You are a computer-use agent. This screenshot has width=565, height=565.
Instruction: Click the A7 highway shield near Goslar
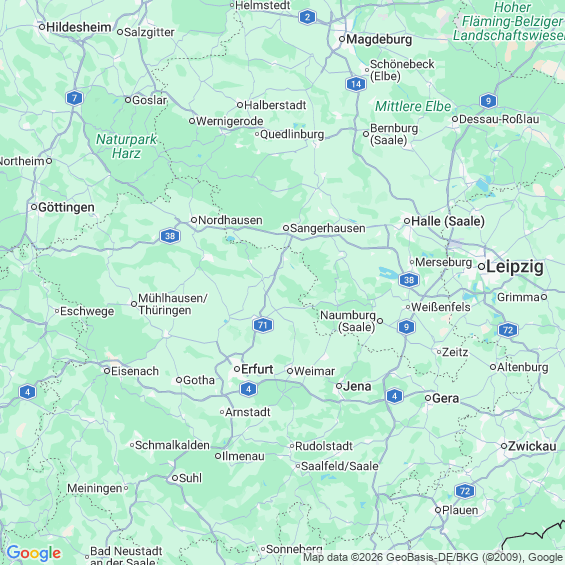pyautogui.click(x=74, y=98)
